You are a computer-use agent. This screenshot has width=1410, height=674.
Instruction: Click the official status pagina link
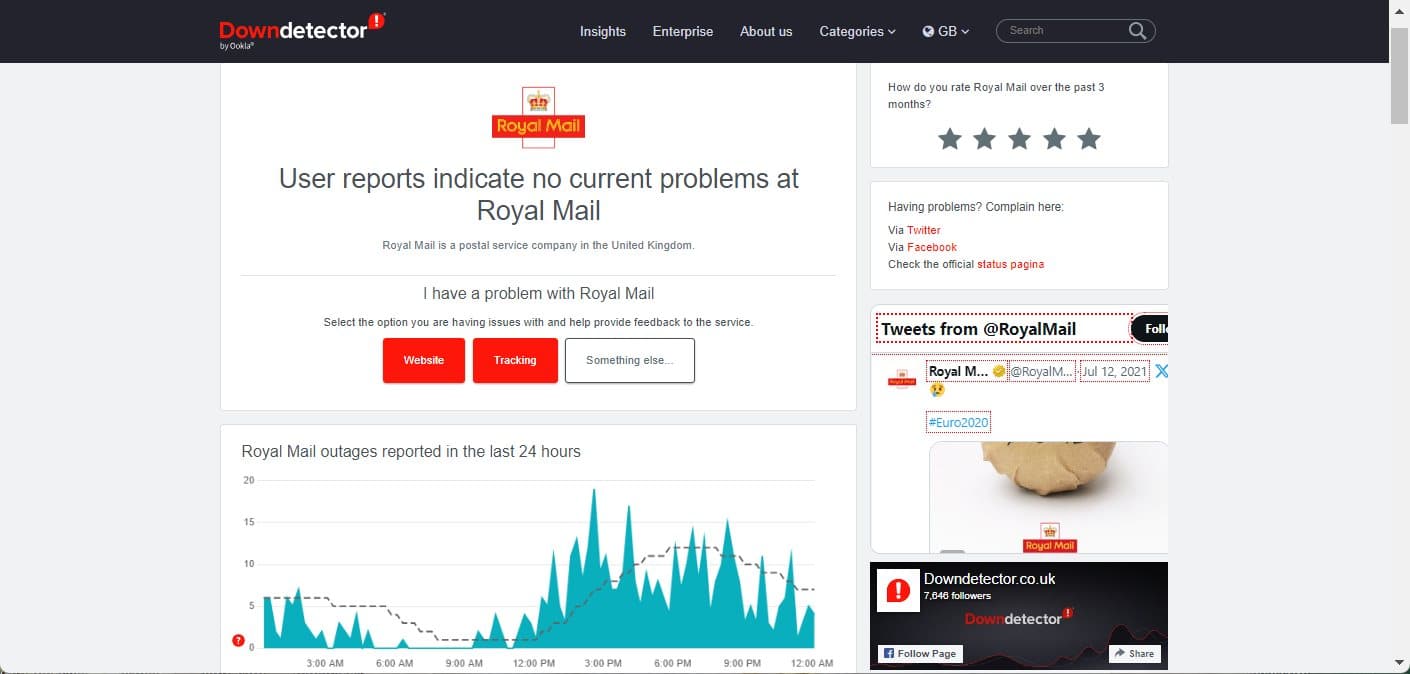pos(1010,264)
